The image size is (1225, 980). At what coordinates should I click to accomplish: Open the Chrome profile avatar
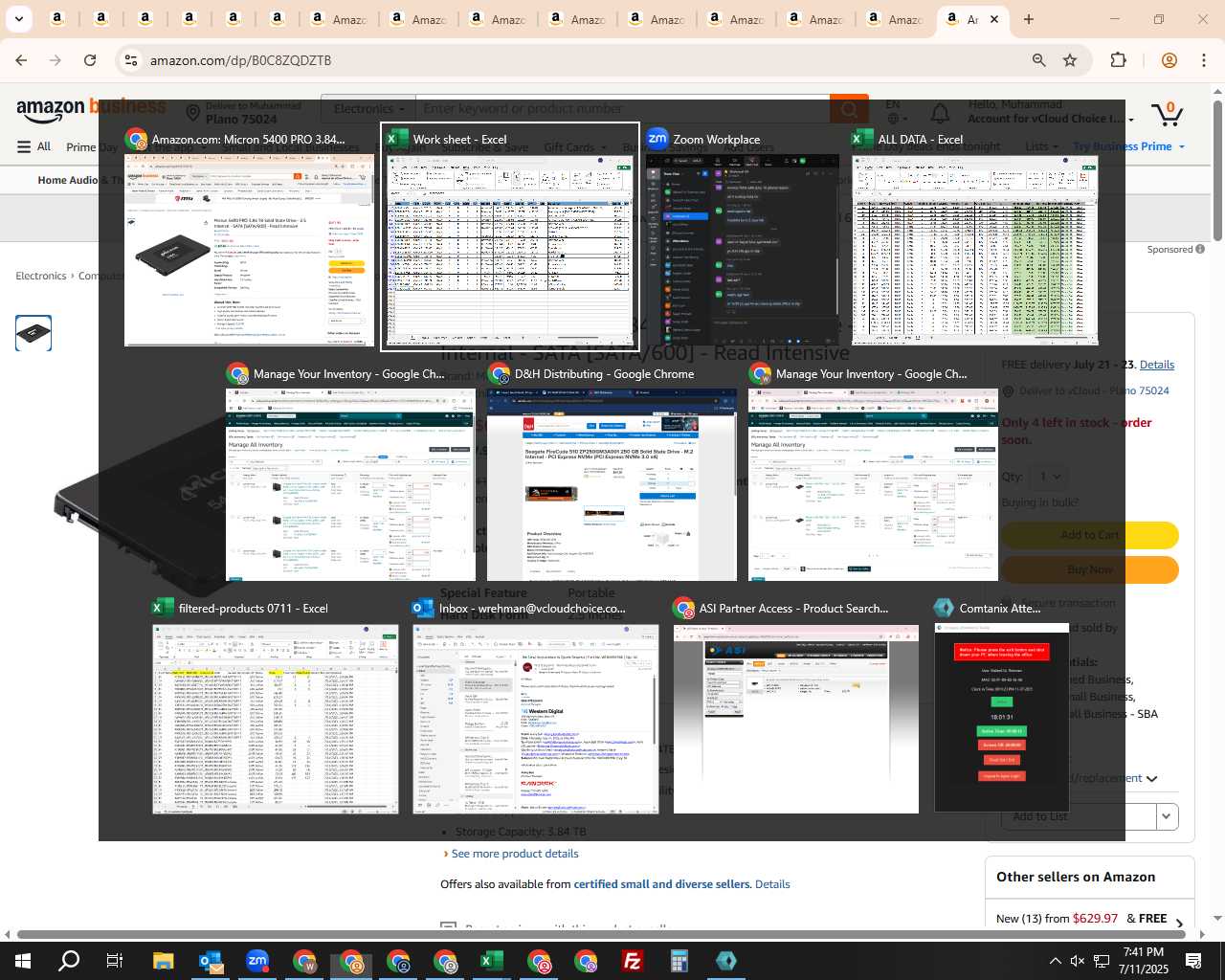(x=1169, y=60)
